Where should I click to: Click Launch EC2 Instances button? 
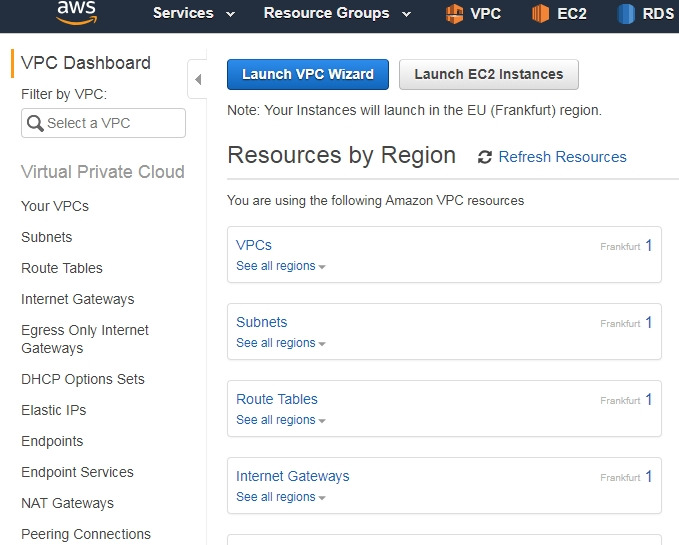click(489, 74)
